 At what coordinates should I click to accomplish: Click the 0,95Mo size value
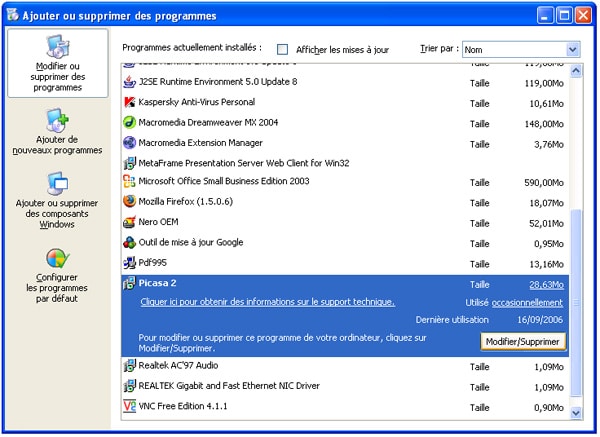click(549, 244)
